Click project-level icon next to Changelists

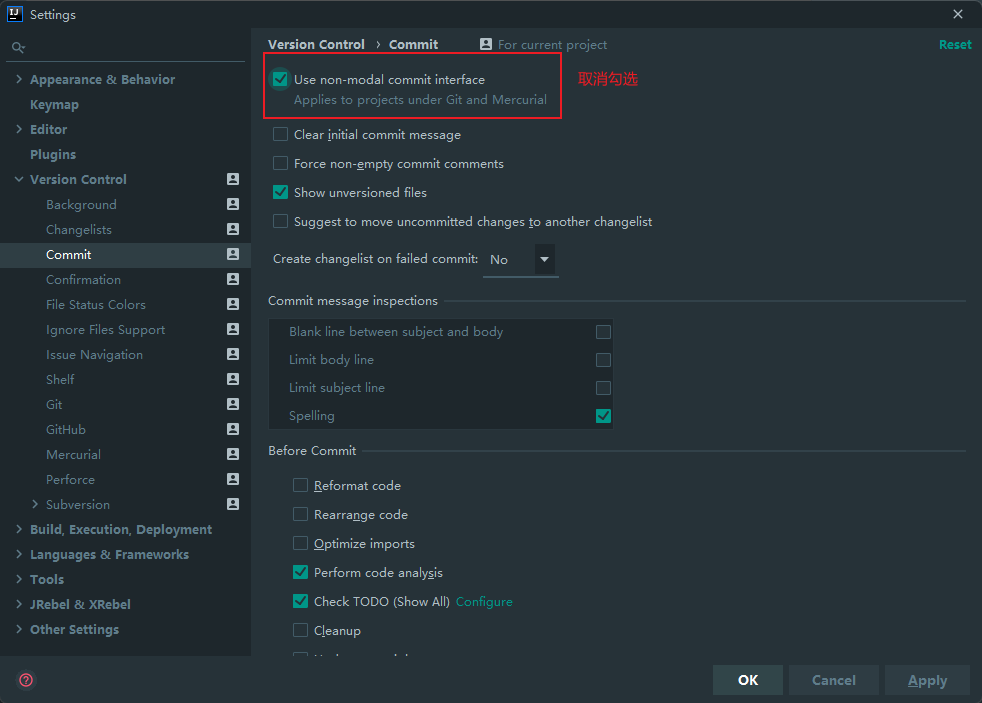pos(233,229)
